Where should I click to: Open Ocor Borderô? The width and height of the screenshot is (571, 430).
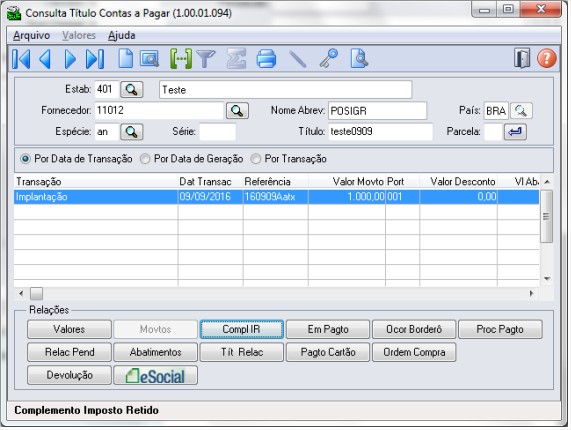tap(414, 330)
